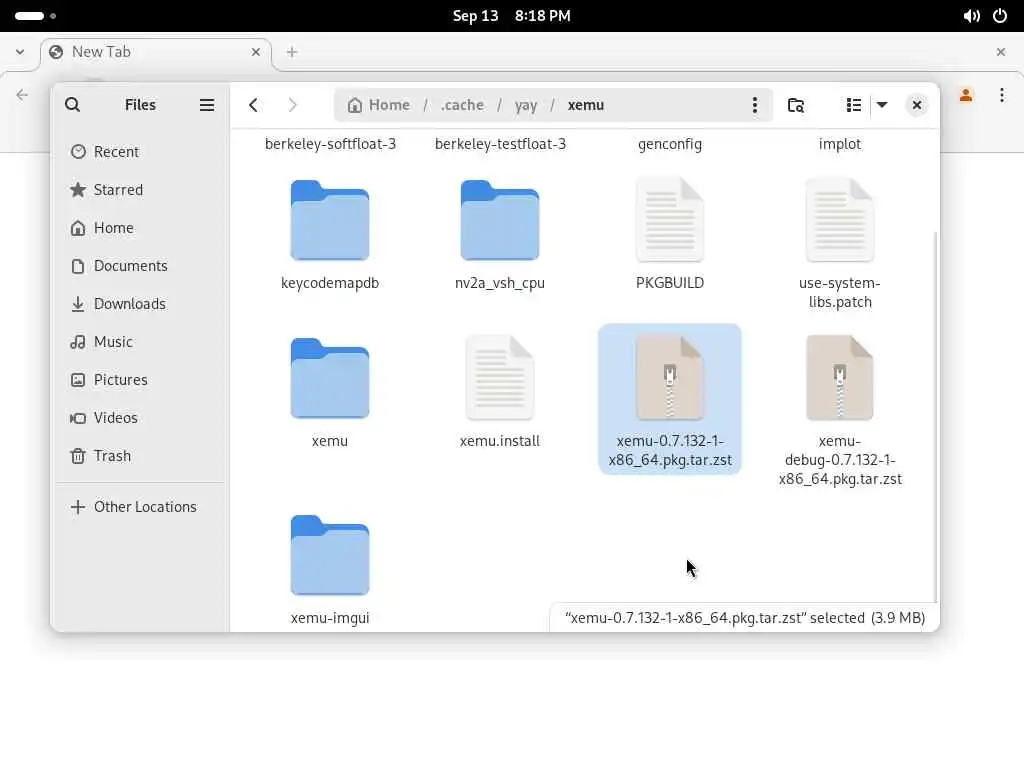The height and width of the screenshot is (778, 1024).
Task: Go forward in folder history
Action: 292,105
